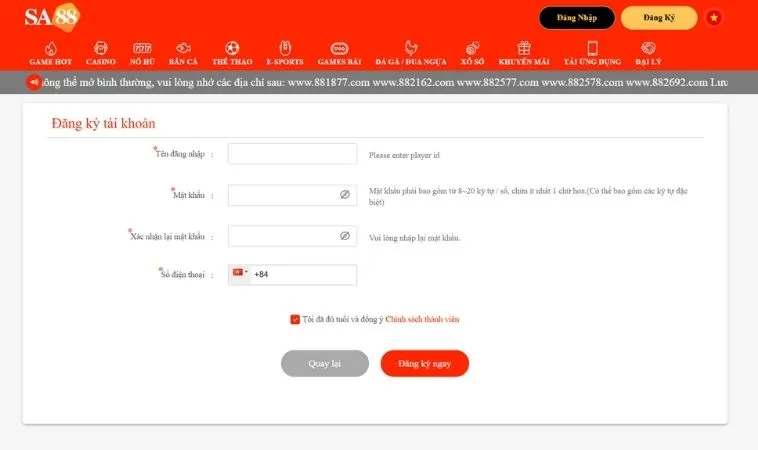The height and width of the screenshot is (450, 758).
Task: Click the Vui lòng nhập lại mật khẩu hint
Action: (414, 238)
